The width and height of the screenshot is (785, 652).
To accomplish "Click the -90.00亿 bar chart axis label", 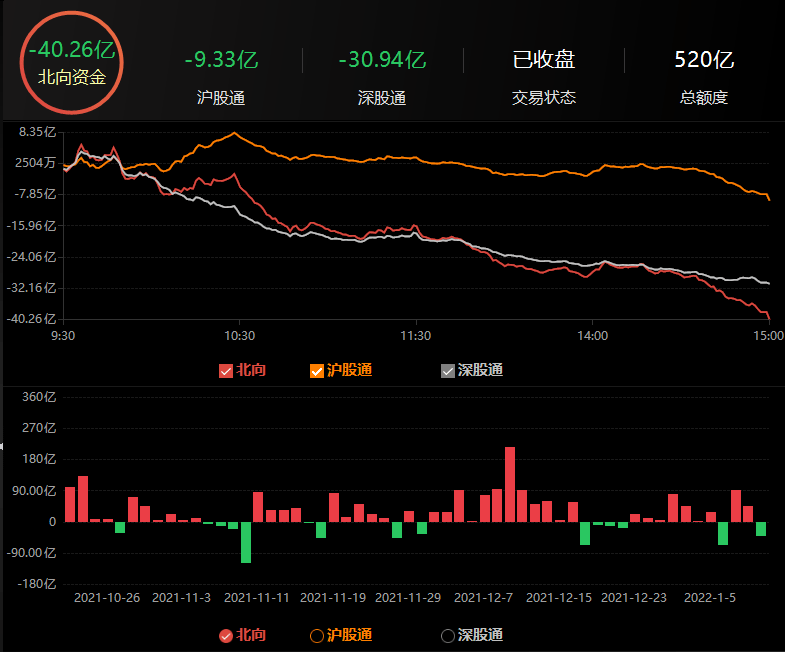I will [32, 553].
